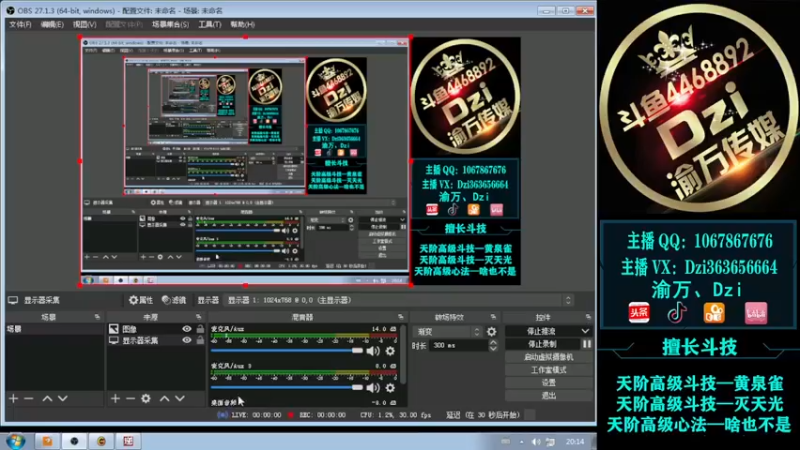This screenshot has width=800, height=450.
Task: Decrease 时长 duration with the down stepper
Action: click(493, 348)
